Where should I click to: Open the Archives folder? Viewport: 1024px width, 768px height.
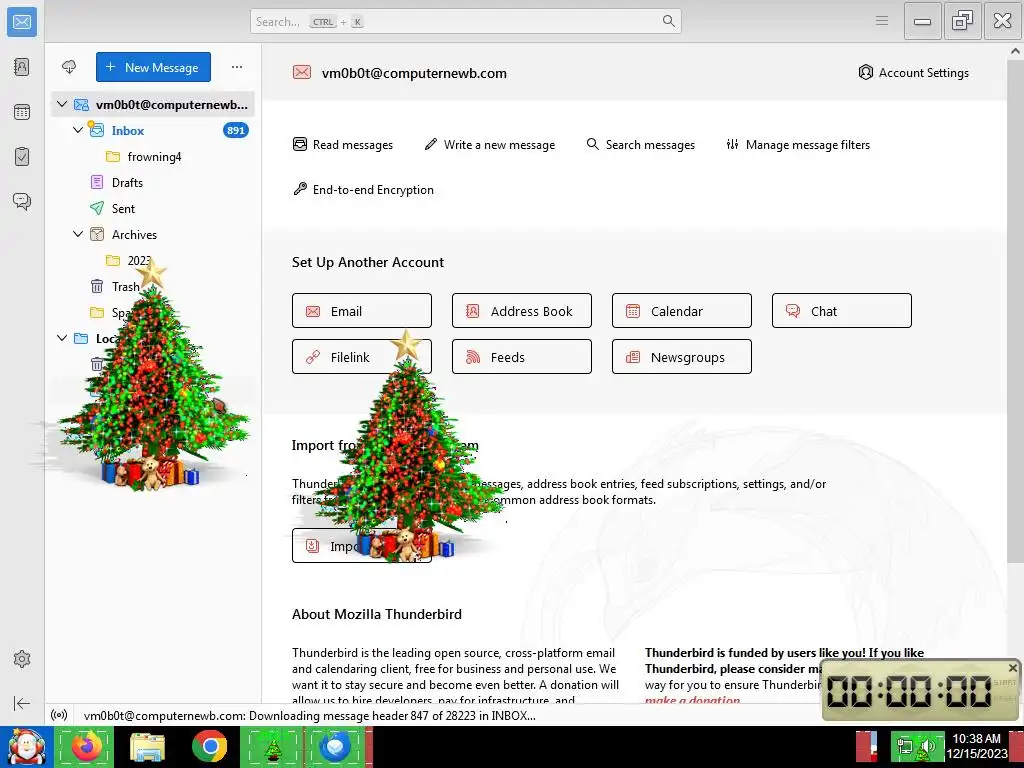coord(153,234)
